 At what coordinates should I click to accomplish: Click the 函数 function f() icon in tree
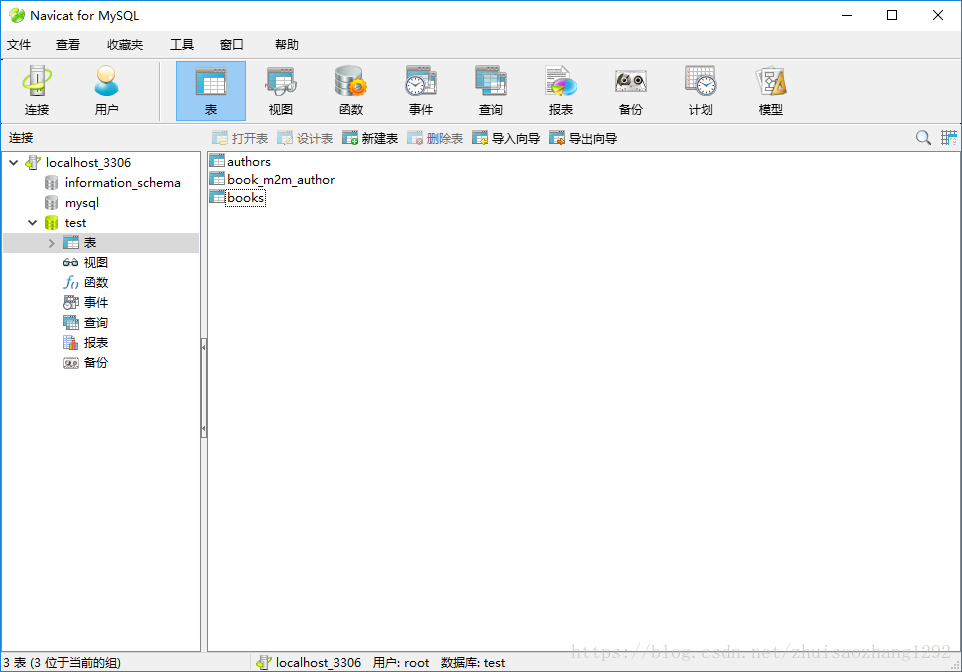(x=71, y=282)
